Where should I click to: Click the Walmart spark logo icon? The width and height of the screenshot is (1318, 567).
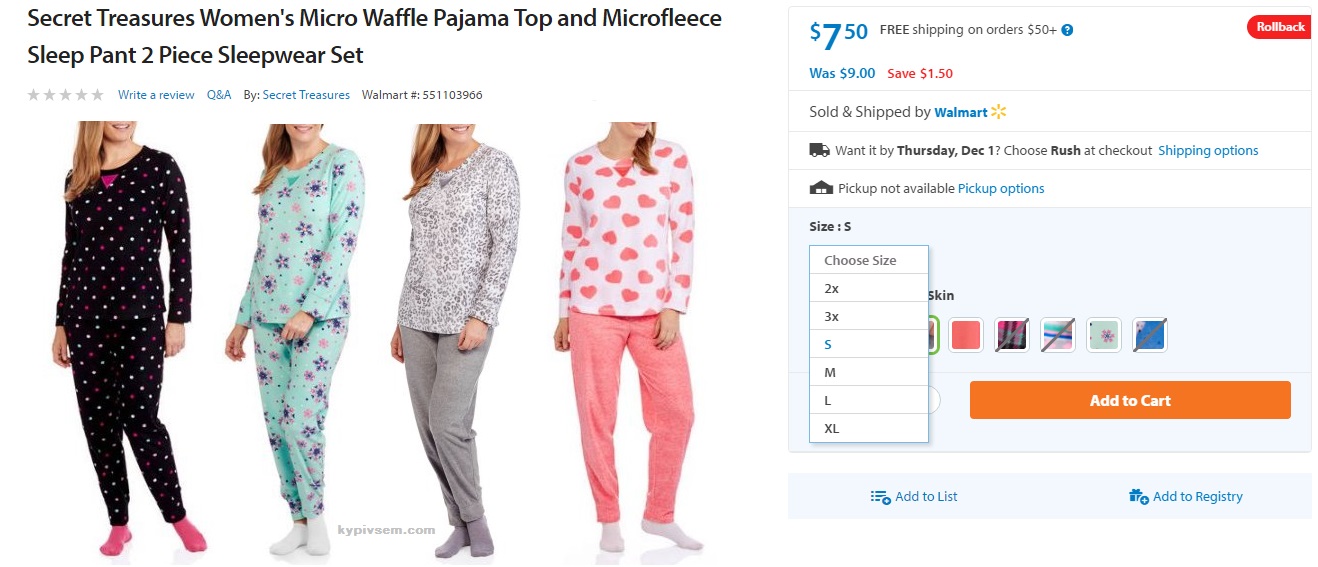pos(999,112)
